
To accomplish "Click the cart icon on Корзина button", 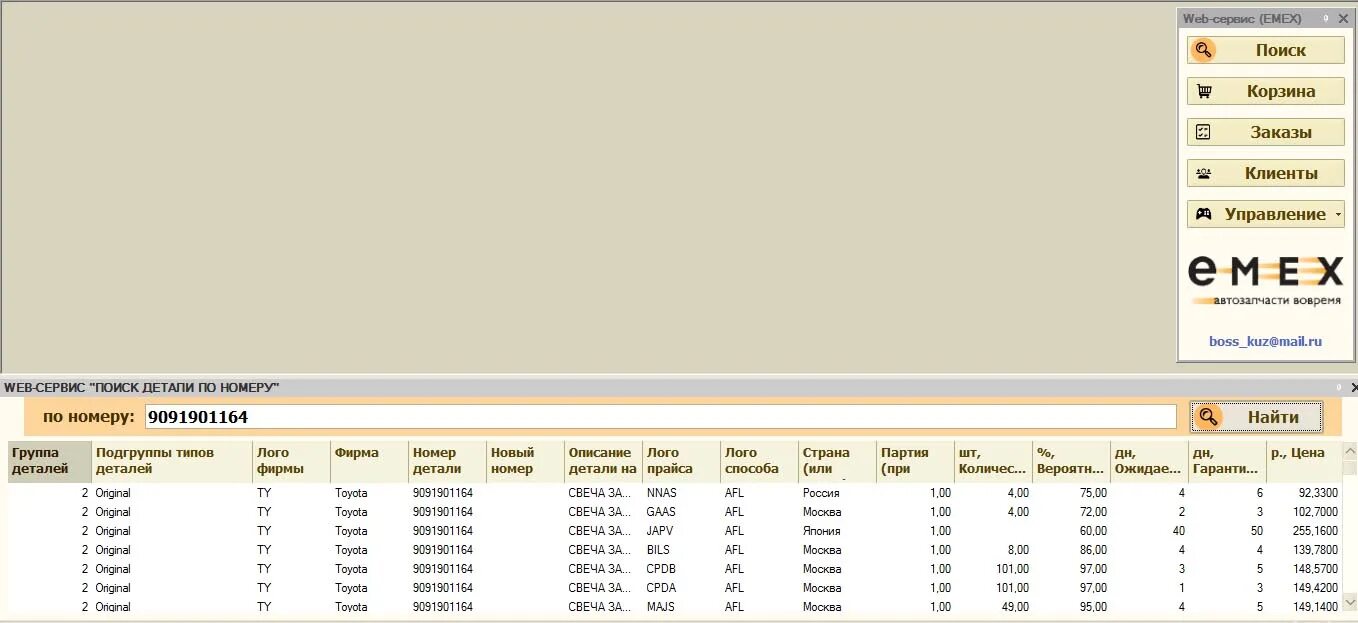I will [1204, 91].
